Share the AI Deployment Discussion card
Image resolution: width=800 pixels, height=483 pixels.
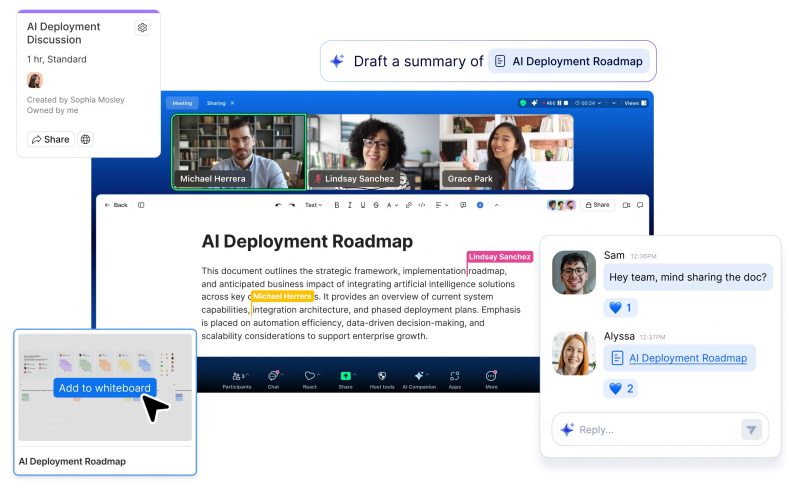pyautogui.click(x=51, y=139)
